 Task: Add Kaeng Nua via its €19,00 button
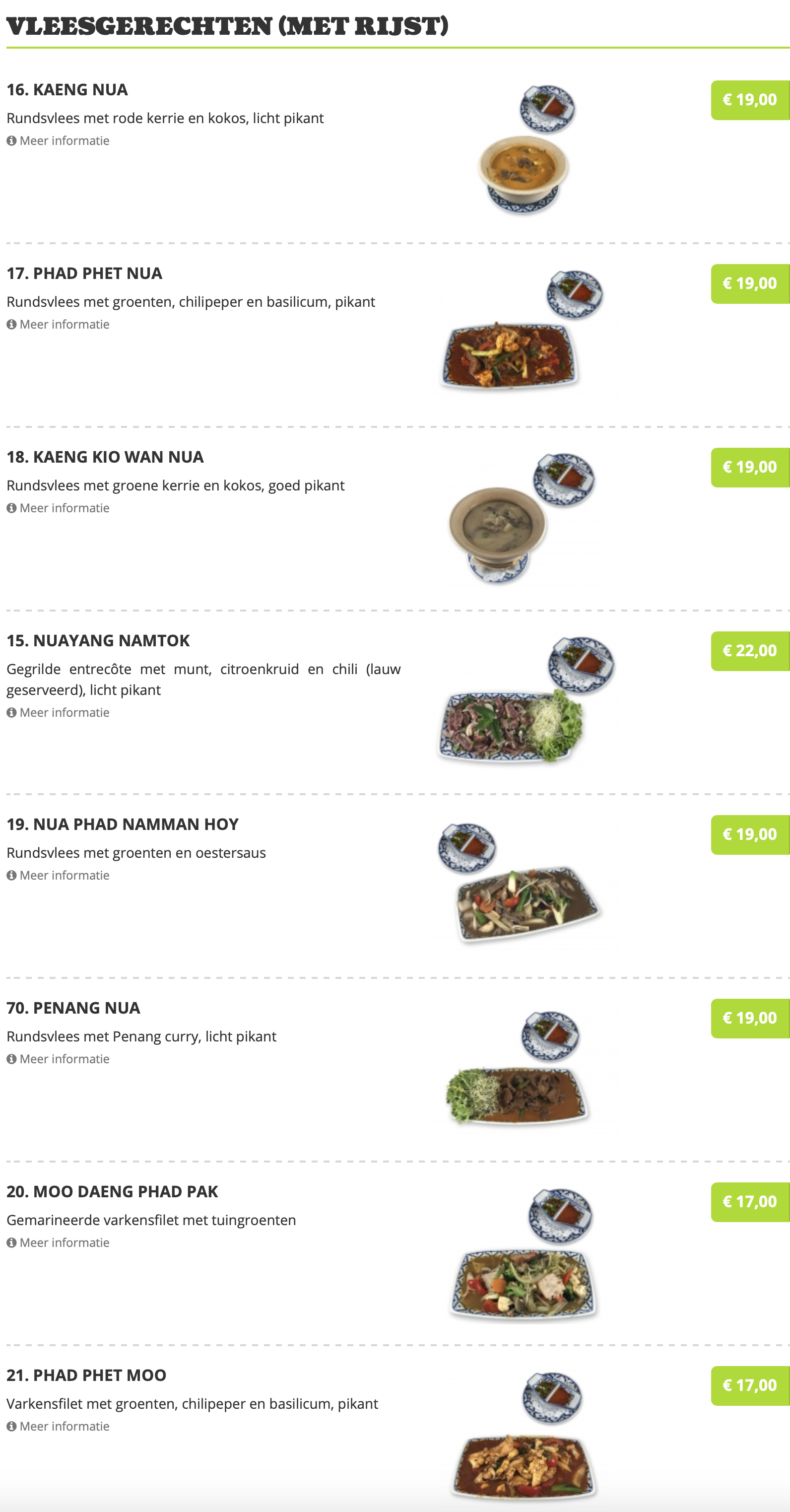[x=750, y=100]
